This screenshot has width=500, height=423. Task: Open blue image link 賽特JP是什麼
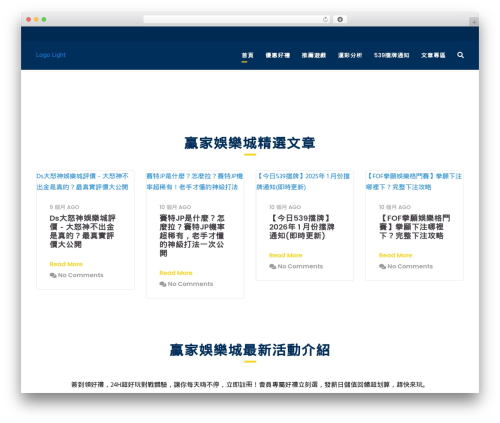click(x=195, y=181)
